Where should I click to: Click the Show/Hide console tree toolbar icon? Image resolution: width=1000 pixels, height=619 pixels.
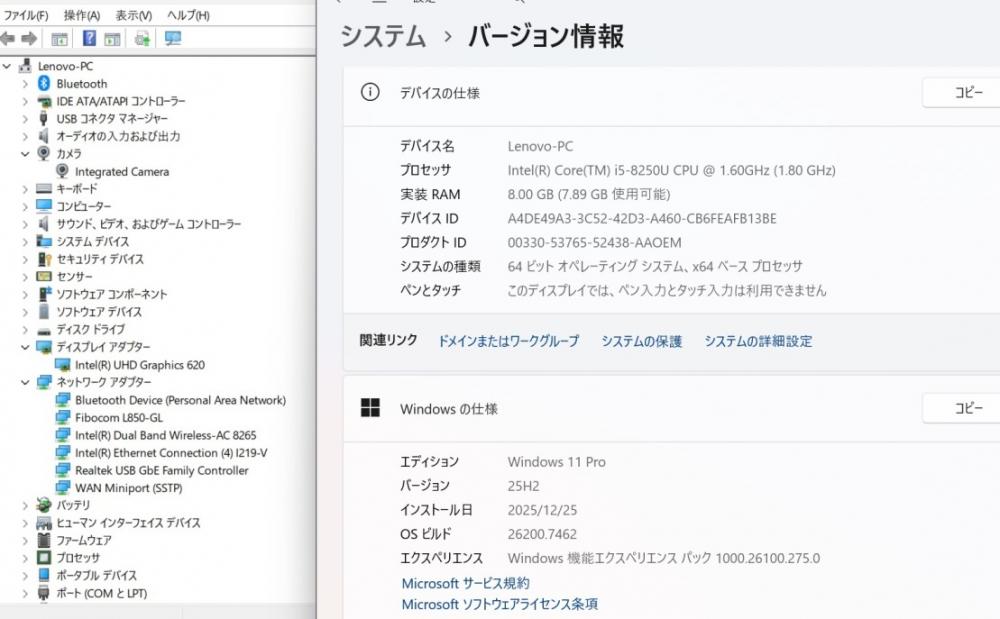[60, 39]
